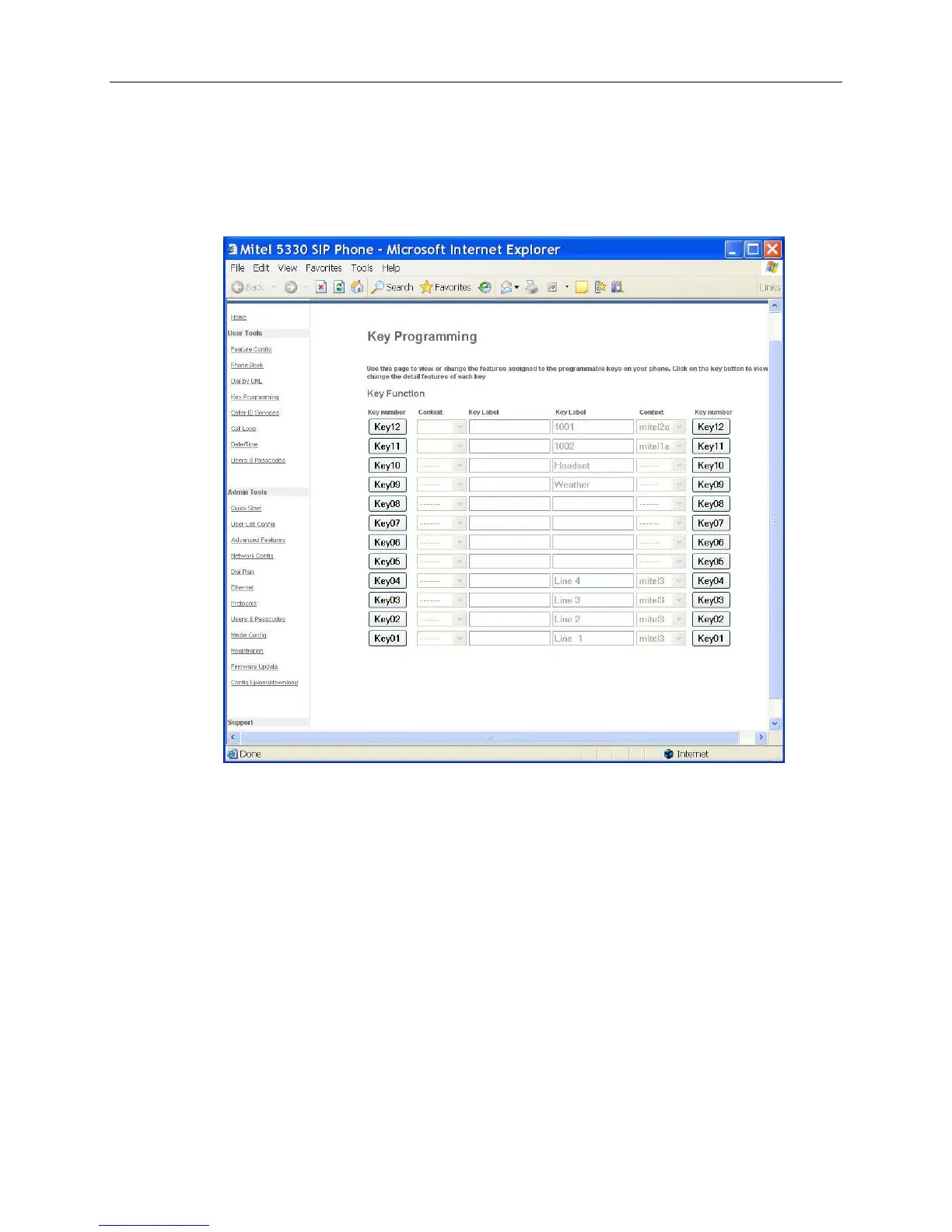Open the Date/Time link
This screenshot has height=1232, width=952.
[x=244, y=445]
